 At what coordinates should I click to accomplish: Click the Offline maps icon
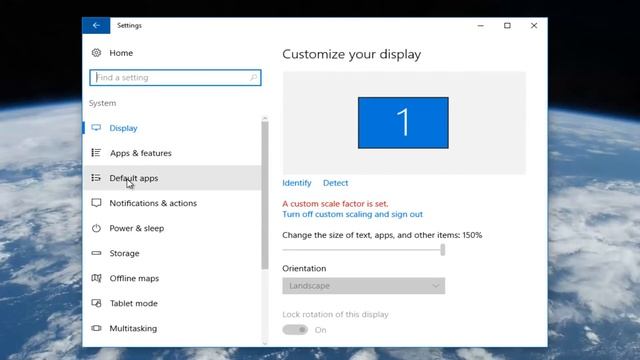click(96, 278)
